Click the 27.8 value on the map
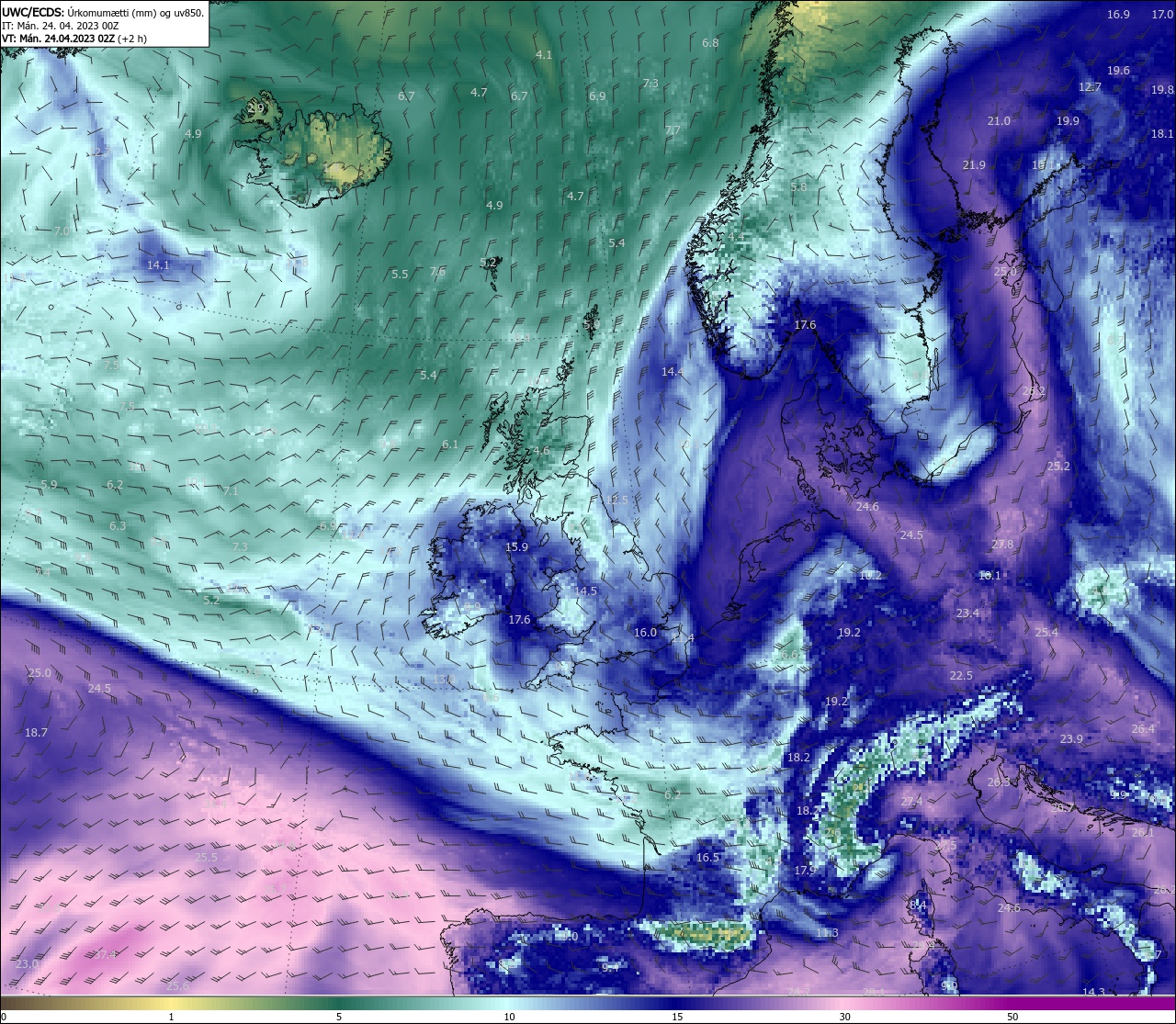 tap(1002, 545)
